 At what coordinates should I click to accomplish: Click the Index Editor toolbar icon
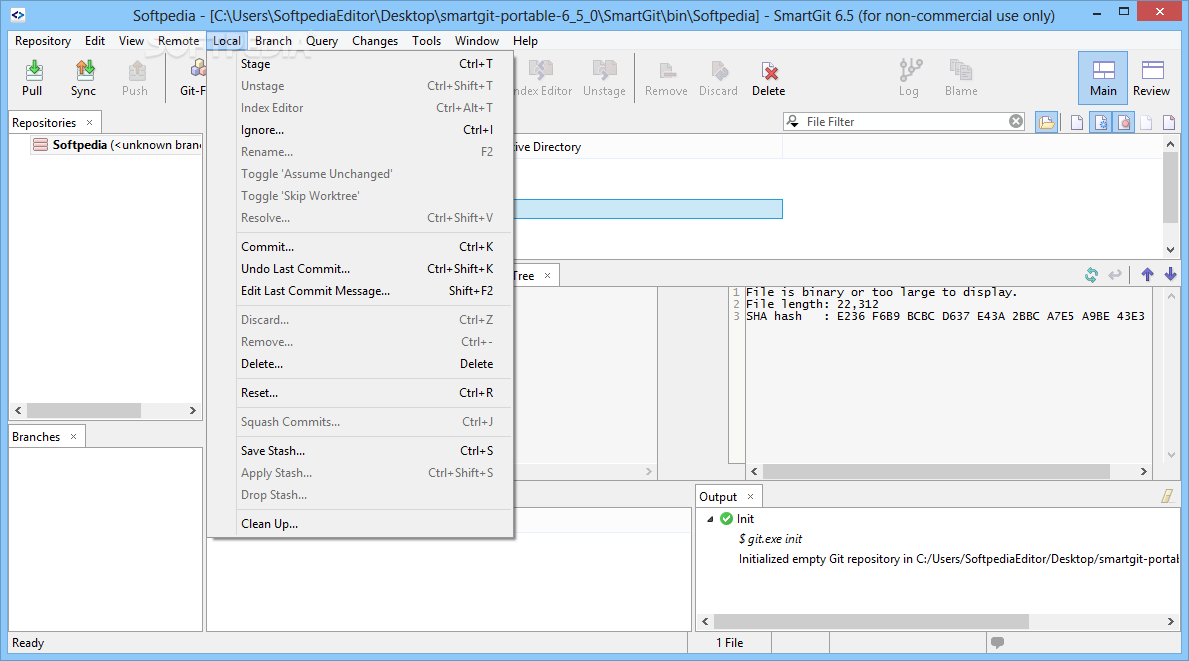coord(542,78)
